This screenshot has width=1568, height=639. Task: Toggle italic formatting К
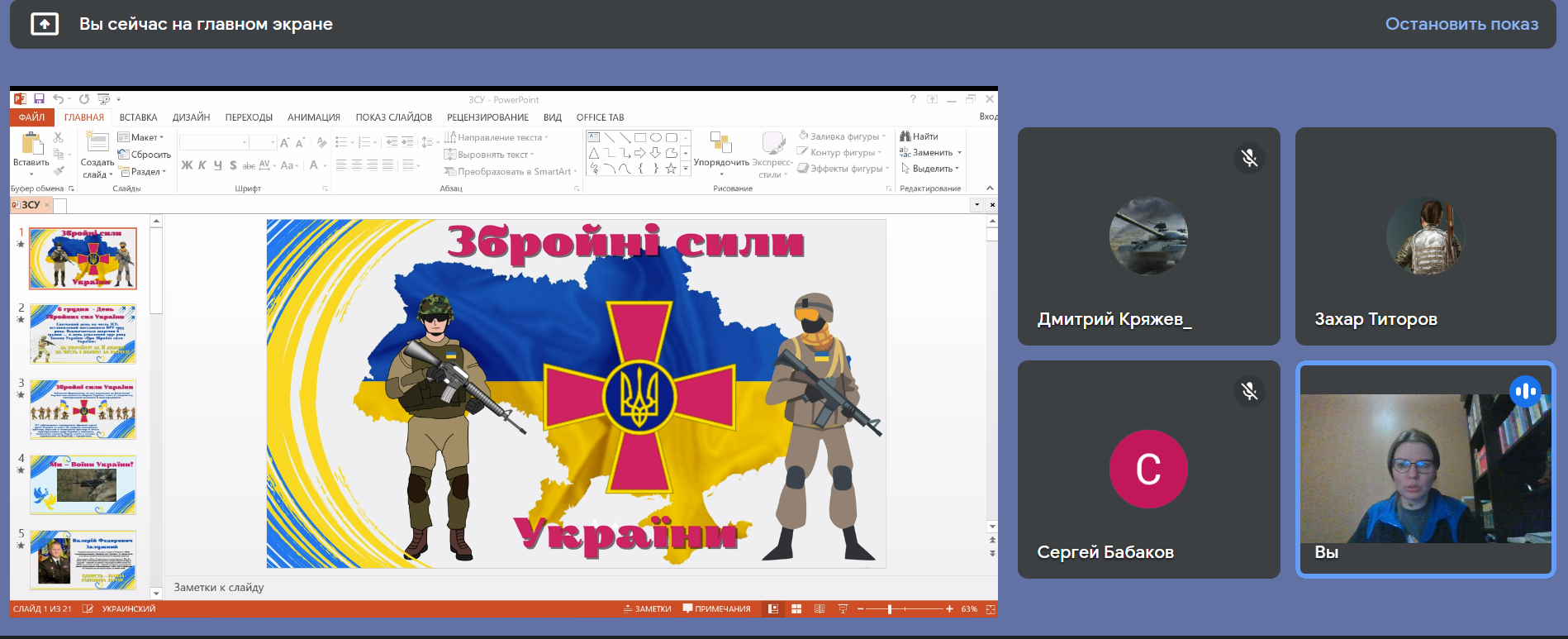point(202,165)
